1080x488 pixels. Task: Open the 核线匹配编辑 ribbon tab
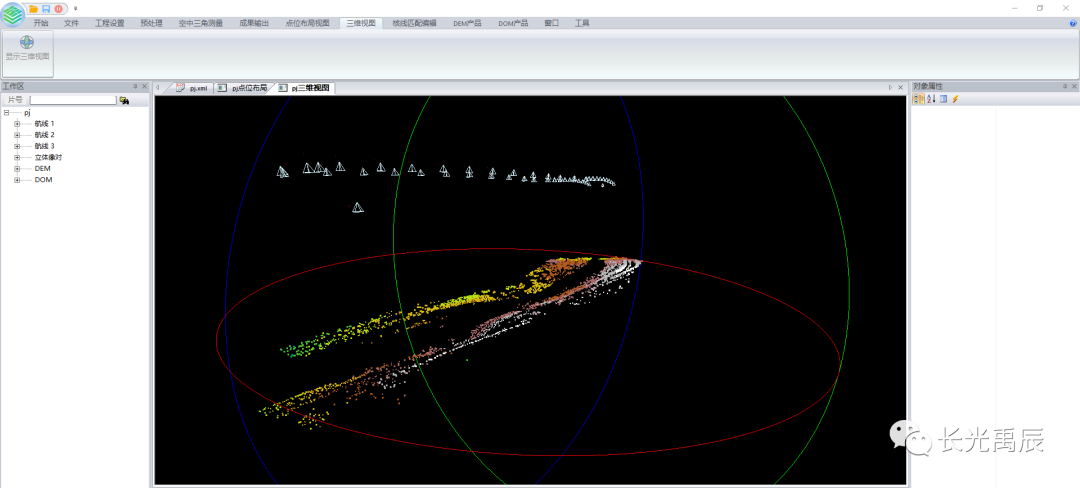click(x=414, y=22)
